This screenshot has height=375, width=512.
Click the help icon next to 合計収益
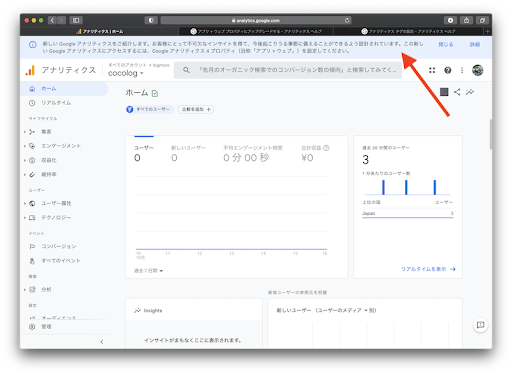pos(326,148)
